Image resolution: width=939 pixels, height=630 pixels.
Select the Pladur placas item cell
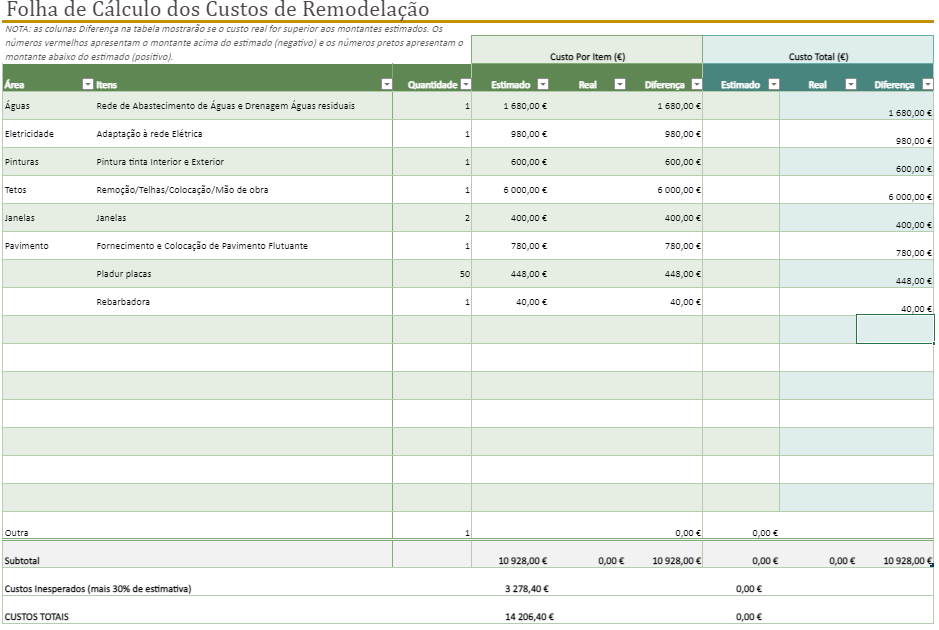(243, 274)
